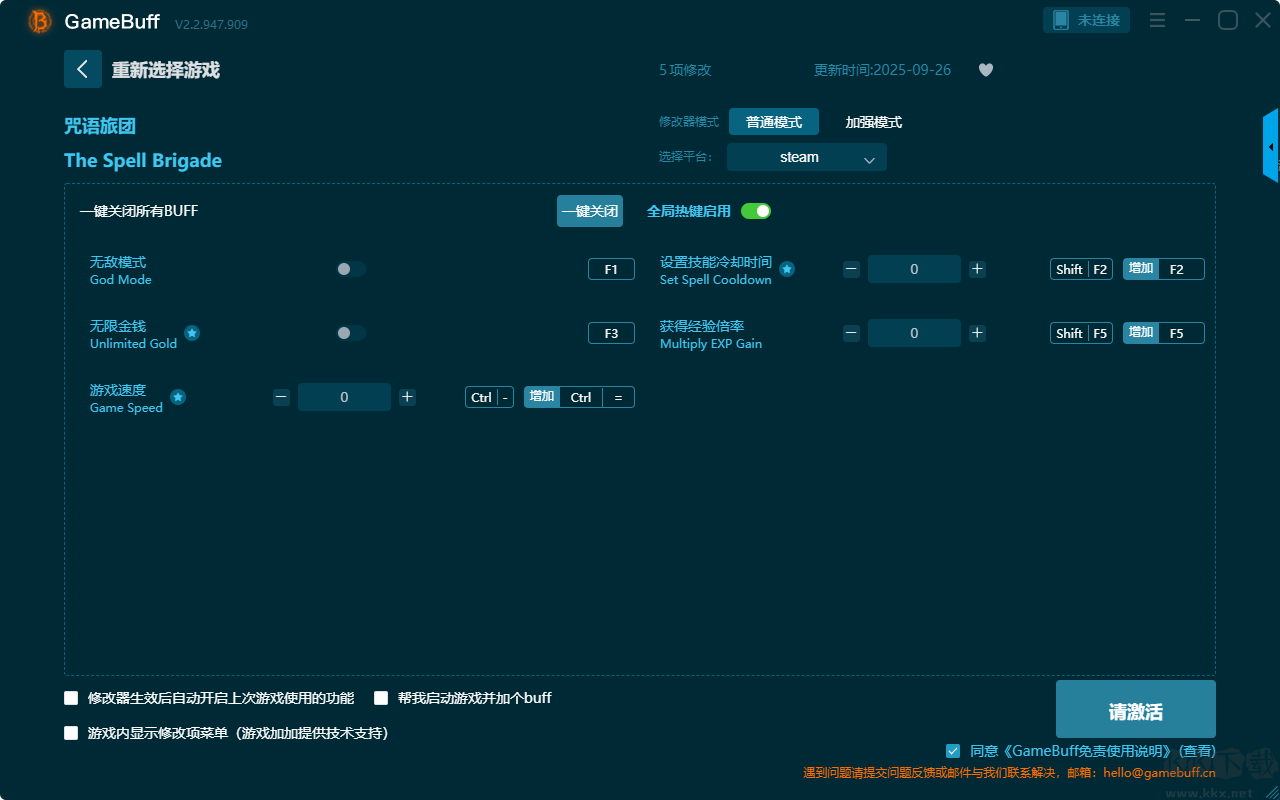1280x800 pixels.
Task: Decrease Game Speed with minus button
Action: click(x=281, y=397)
